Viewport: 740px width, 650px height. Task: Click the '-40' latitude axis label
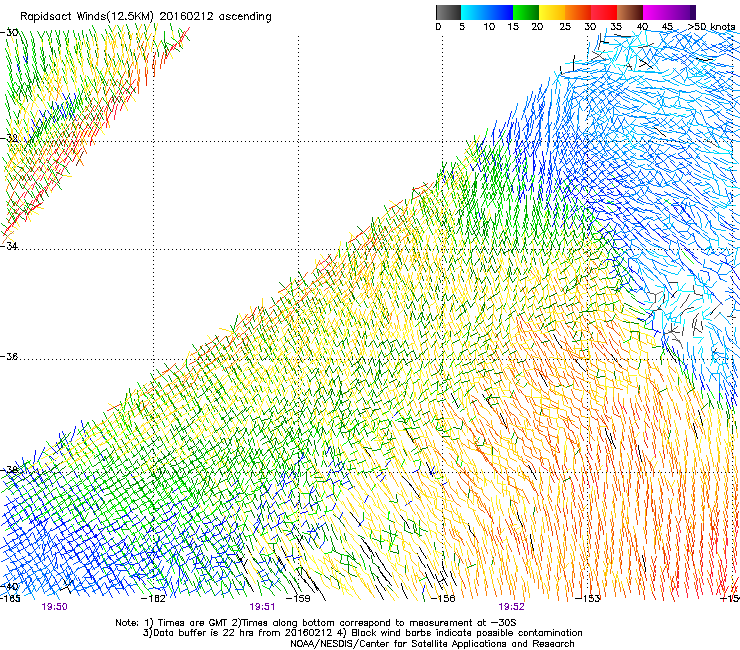tap(9, 586)
